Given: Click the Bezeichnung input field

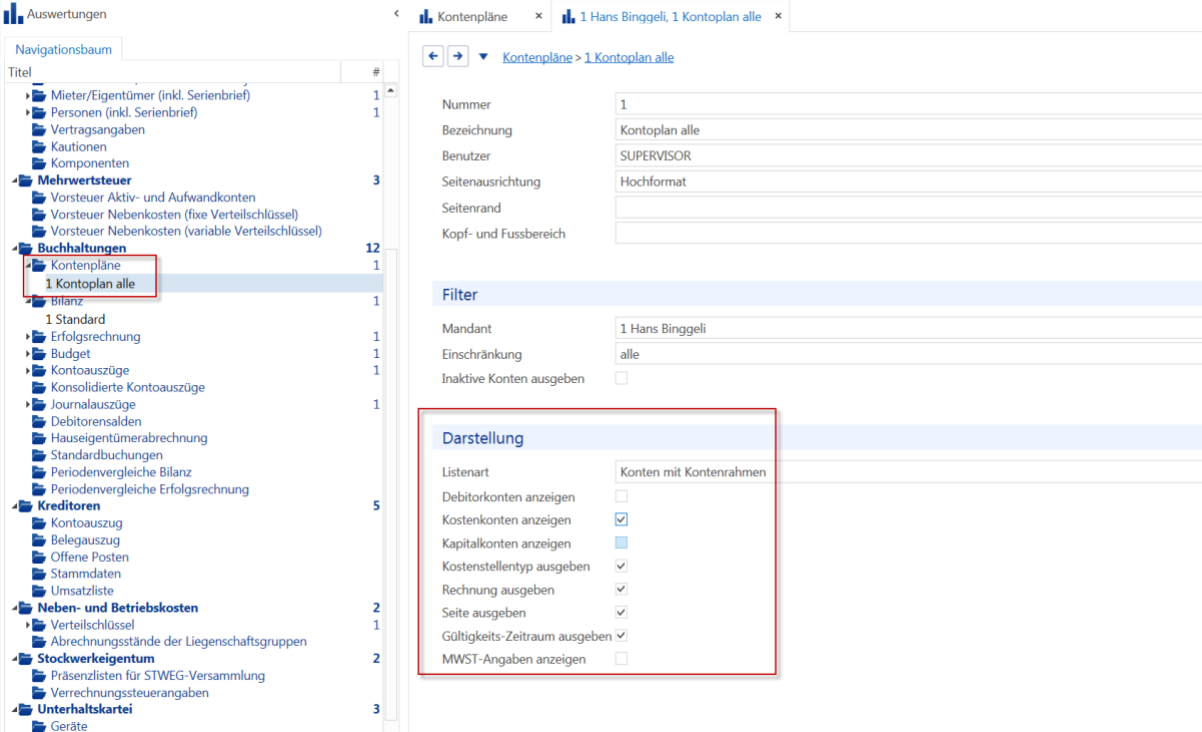Looking at the screenshot, I should click(x=908, y=130).
